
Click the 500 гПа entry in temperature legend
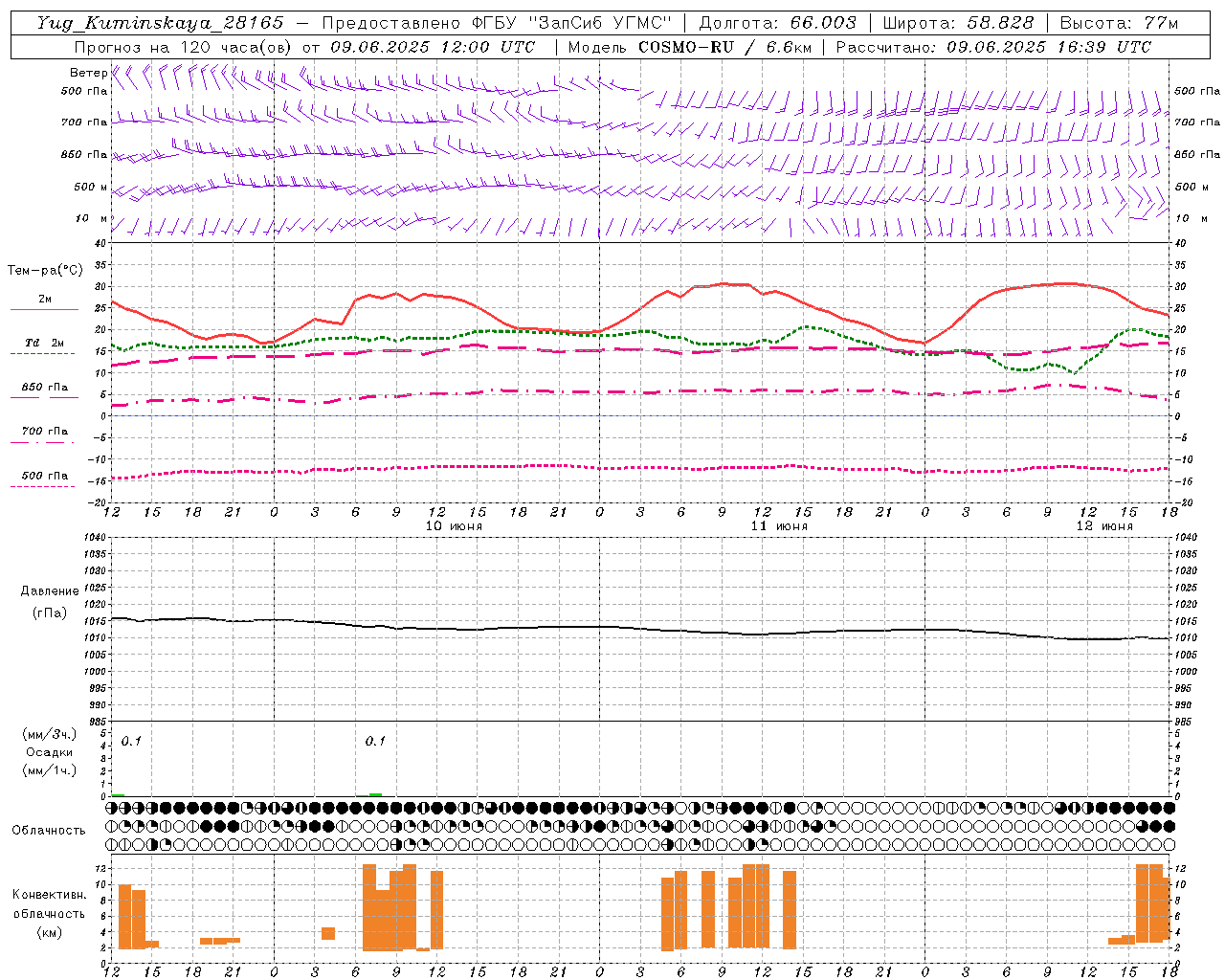44,476
